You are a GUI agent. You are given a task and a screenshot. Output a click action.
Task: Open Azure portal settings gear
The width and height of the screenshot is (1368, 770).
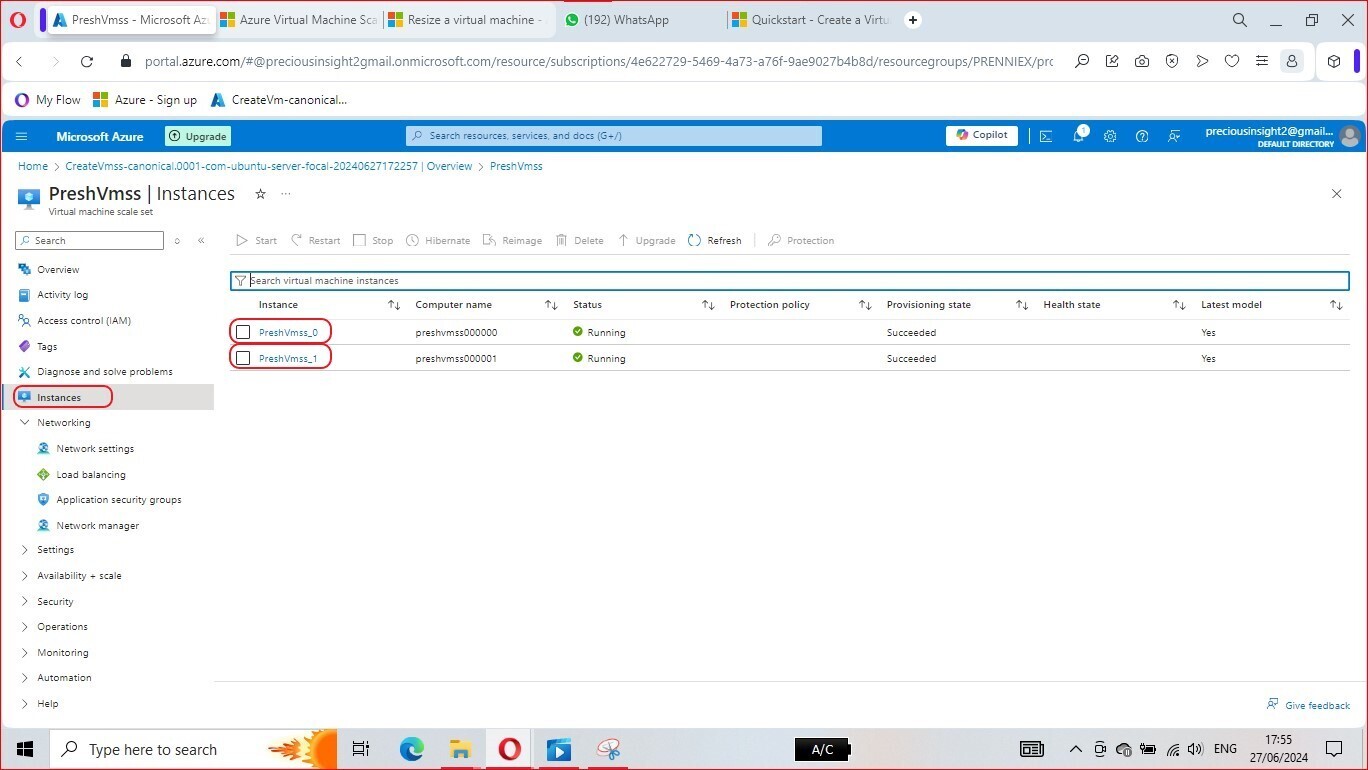coord(1110,136)
